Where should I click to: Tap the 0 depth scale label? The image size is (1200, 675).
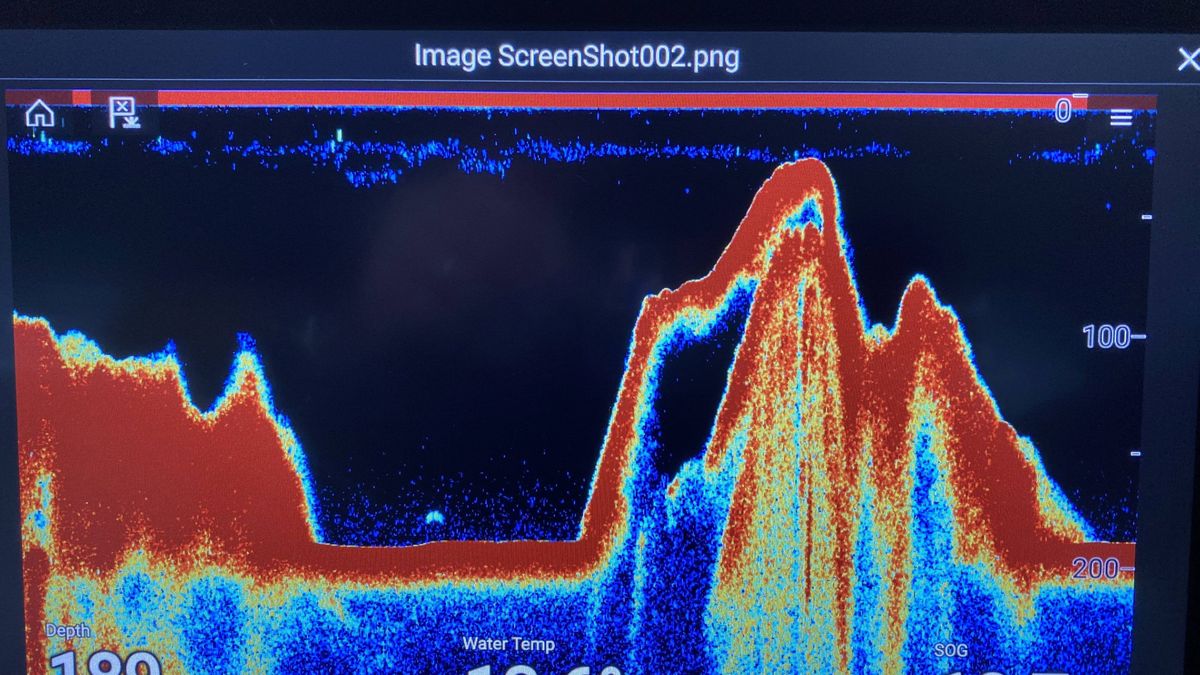click(1064, 110)
